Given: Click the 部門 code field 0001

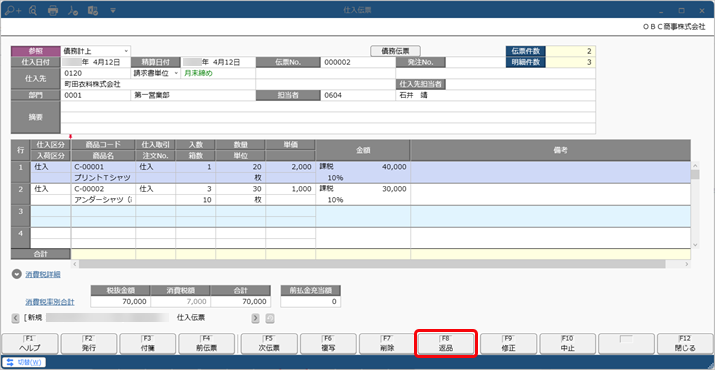Looking at the screenshot, I should pyautogui.click(x=96, y=95).
